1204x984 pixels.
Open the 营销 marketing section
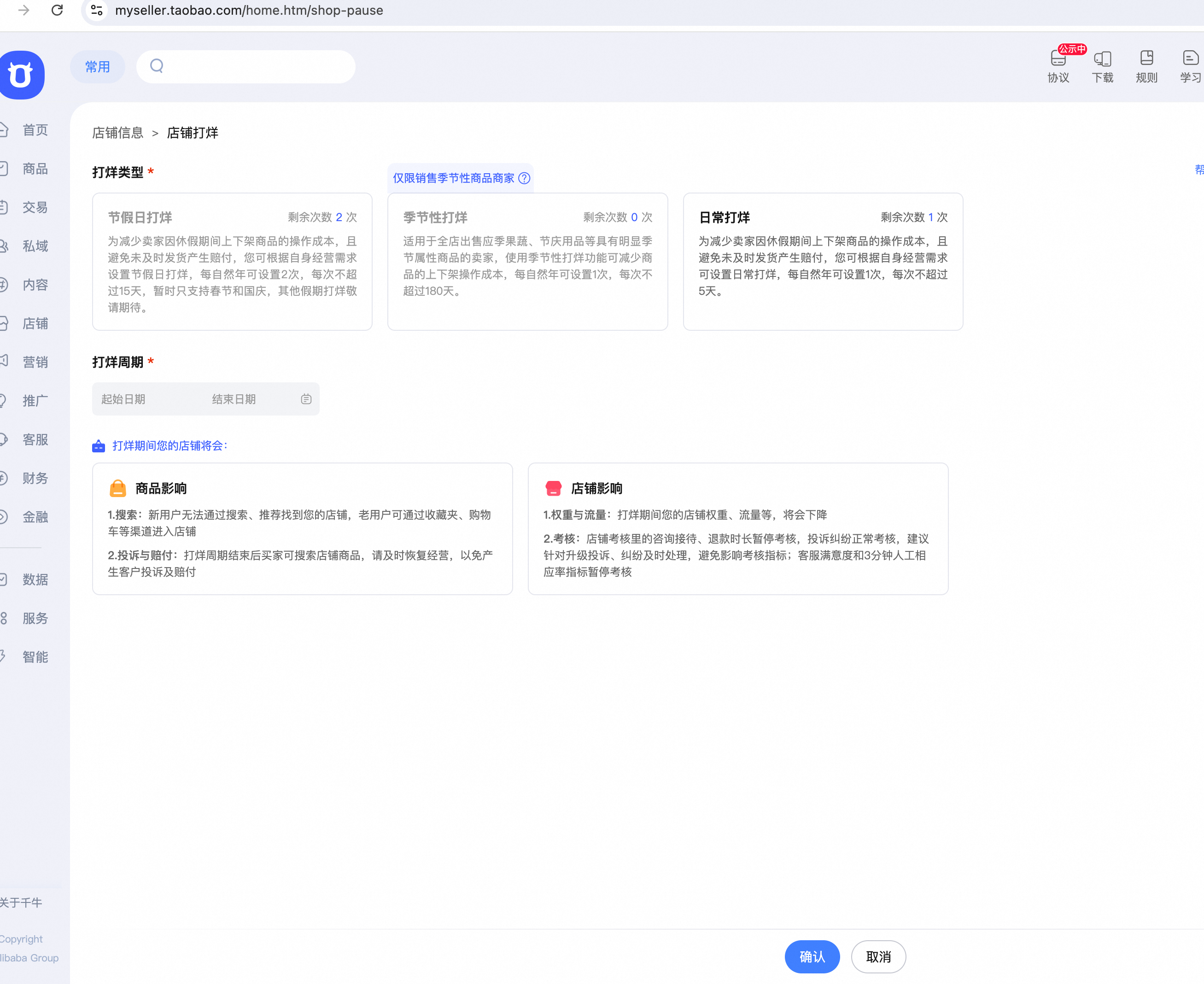35,362
